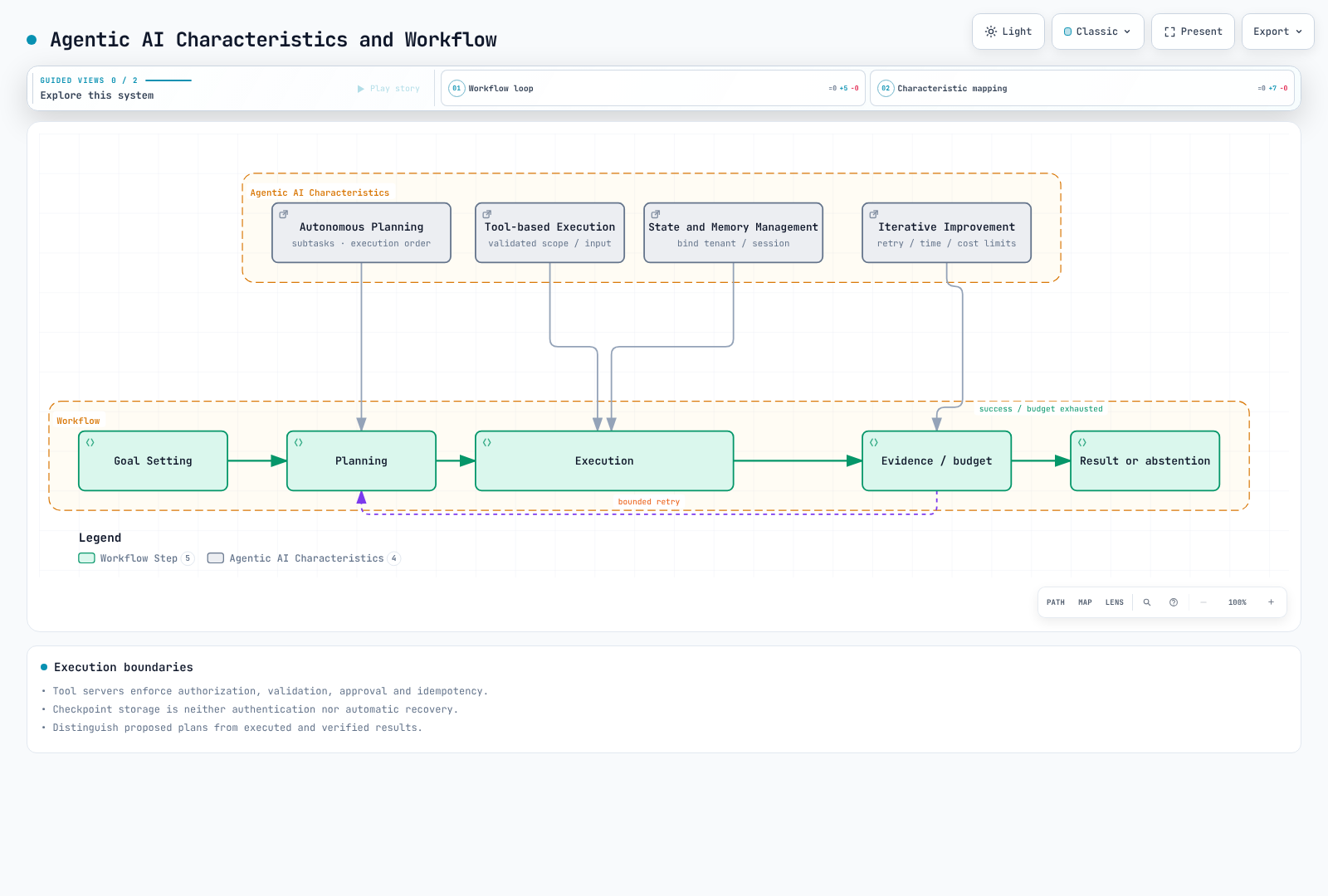
Task: Open the help icon in the toolbar
Action: pos(1174,602)
